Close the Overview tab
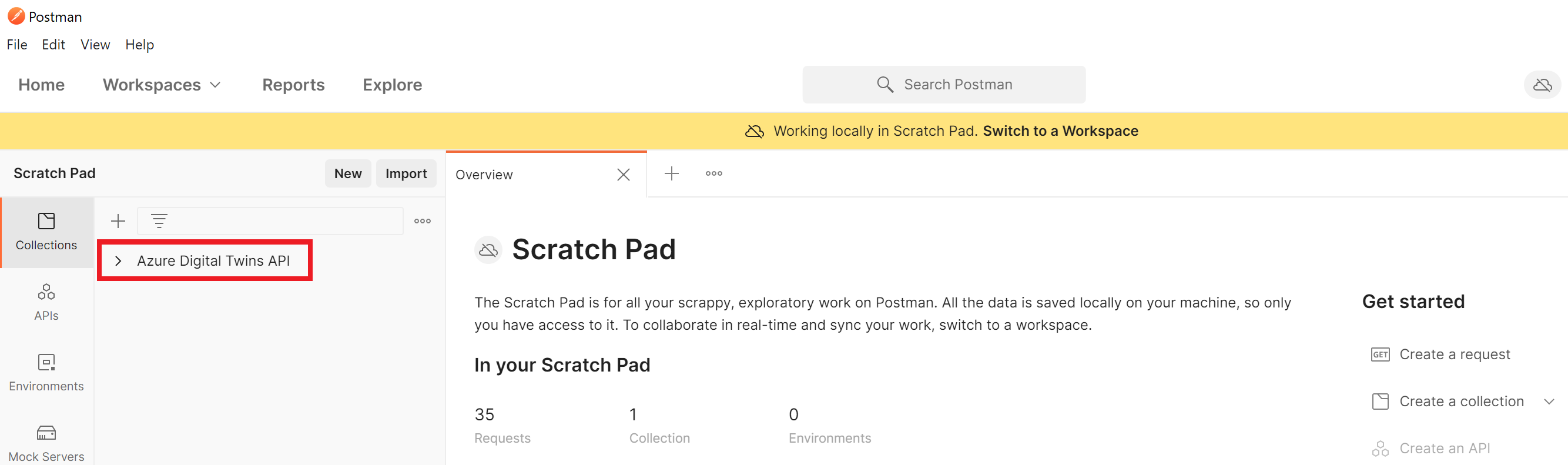Image resolution: width=1568 pixels, height=465 pixels. coord(624,175)
